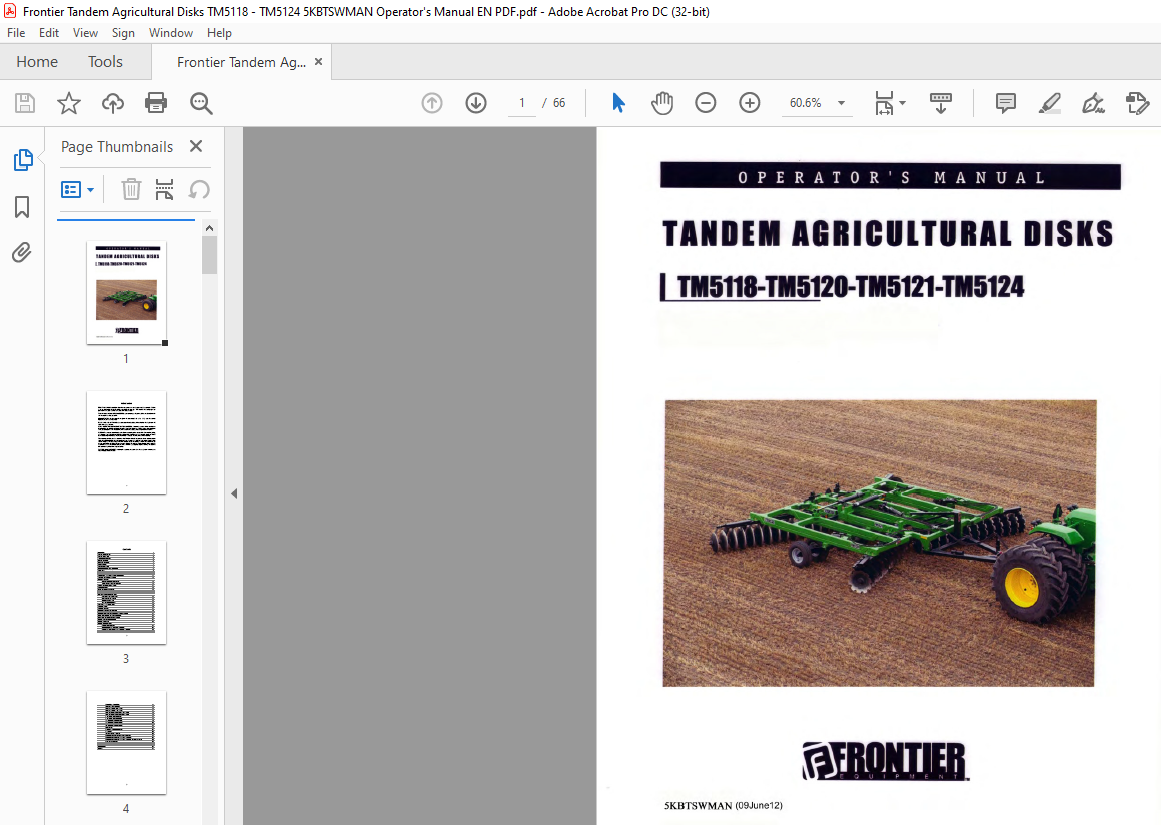Image resolution: width=1161 pixels, height=825 pixels.
Task: Upload file to cloud icon
Action: click(x=113, y=103)
